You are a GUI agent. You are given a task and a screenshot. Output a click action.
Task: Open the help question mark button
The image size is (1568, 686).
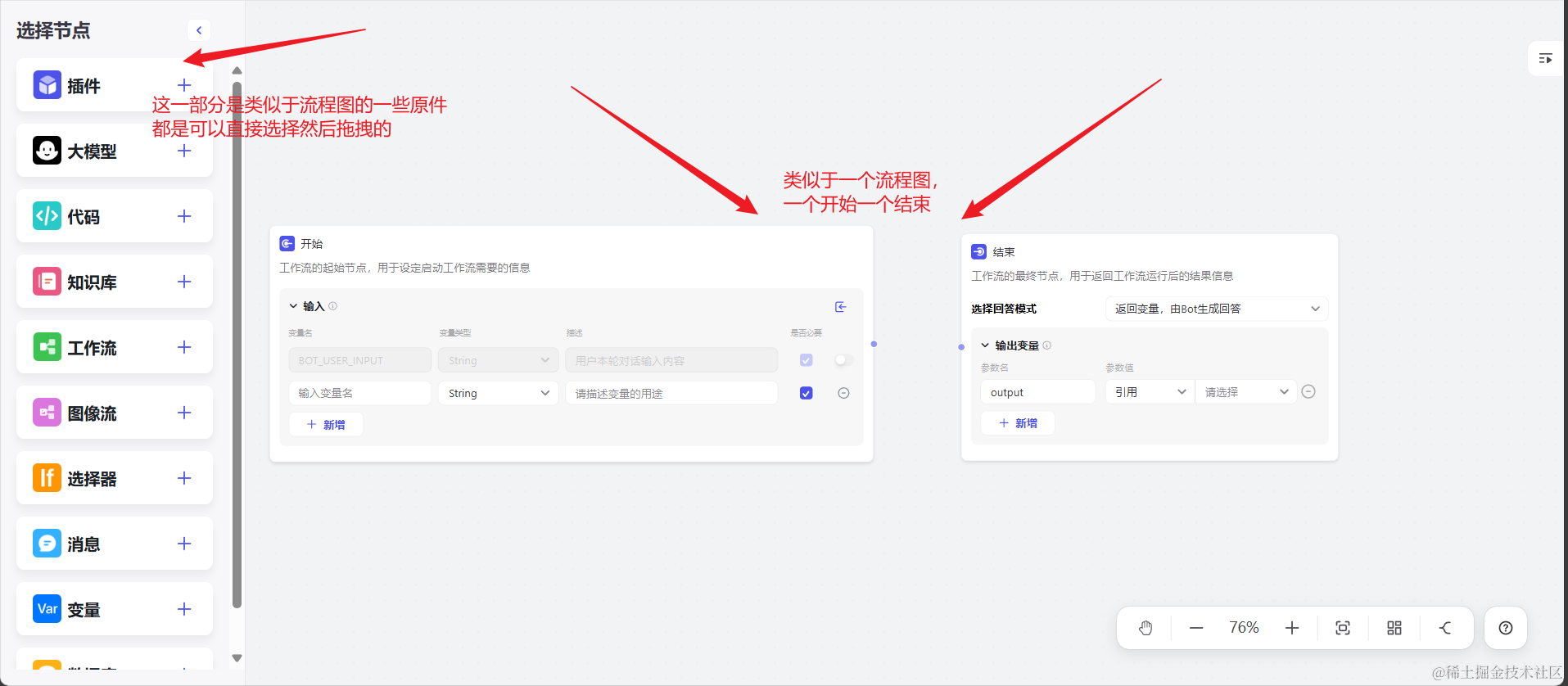1506,628
